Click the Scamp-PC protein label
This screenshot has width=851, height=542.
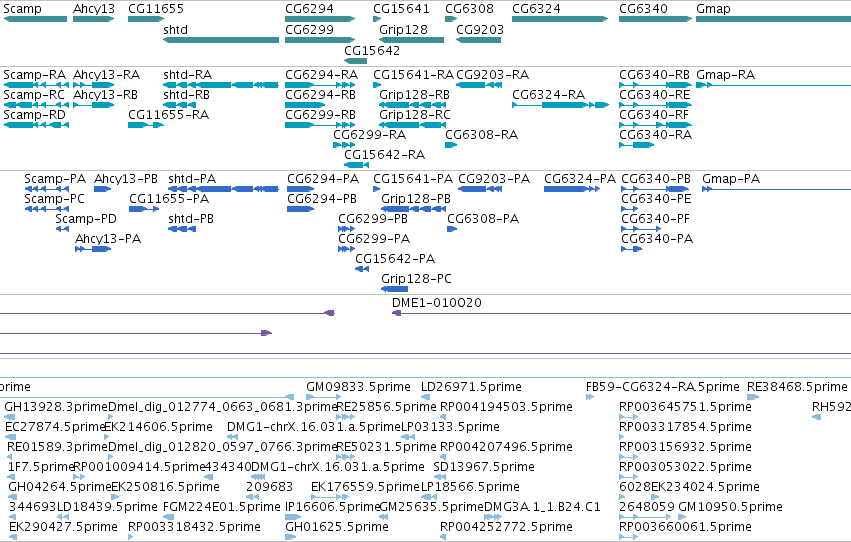54,199
